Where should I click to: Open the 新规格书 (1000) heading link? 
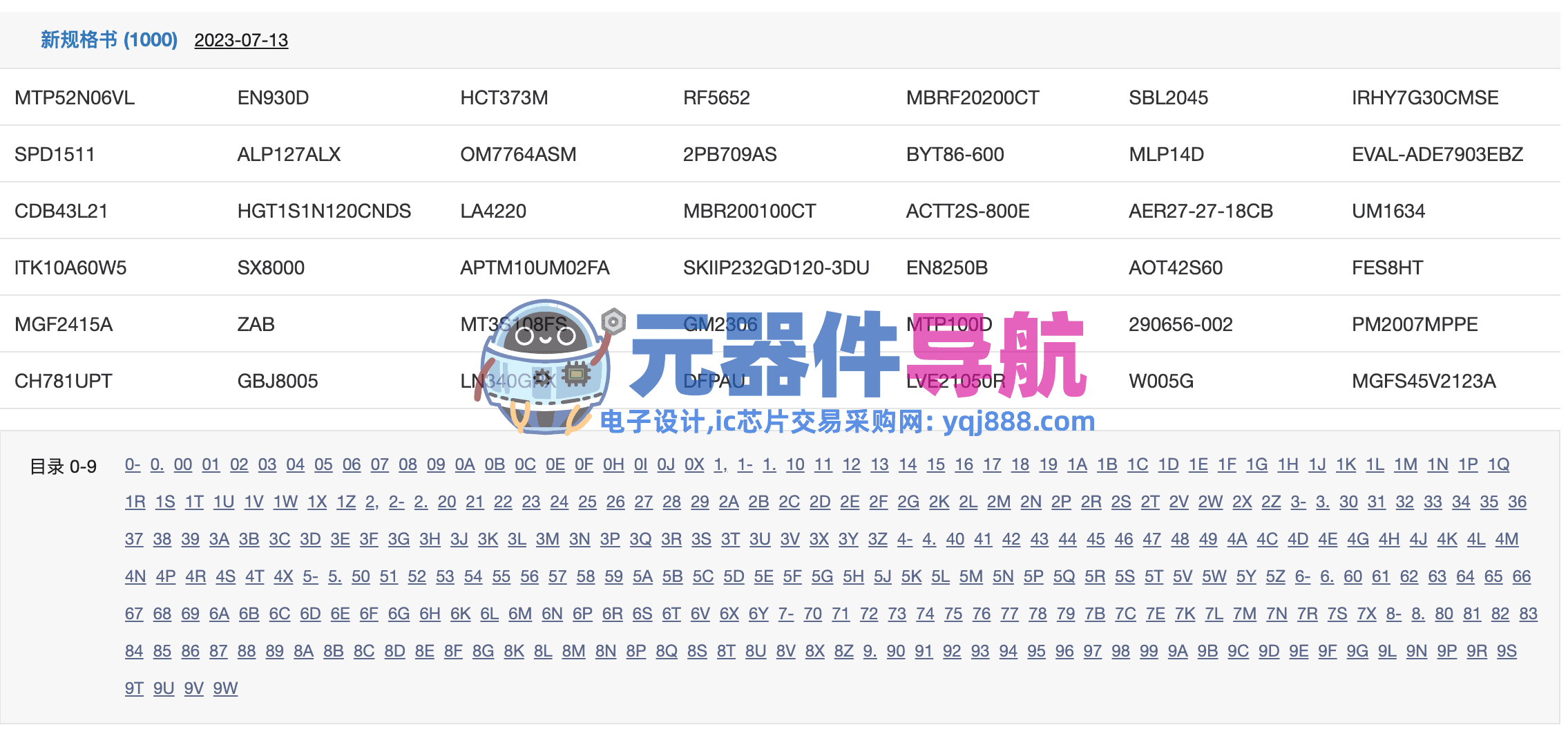(x=109, y=40)
